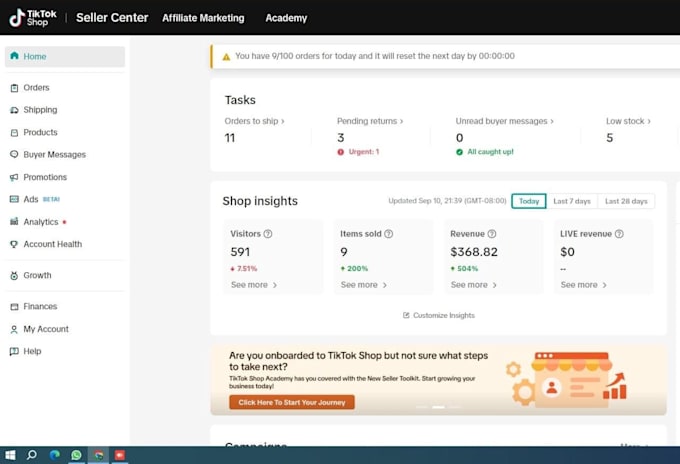The image size is (680, 464).
Task: Click the red Urgent alert icon
Action: [341, 152]
